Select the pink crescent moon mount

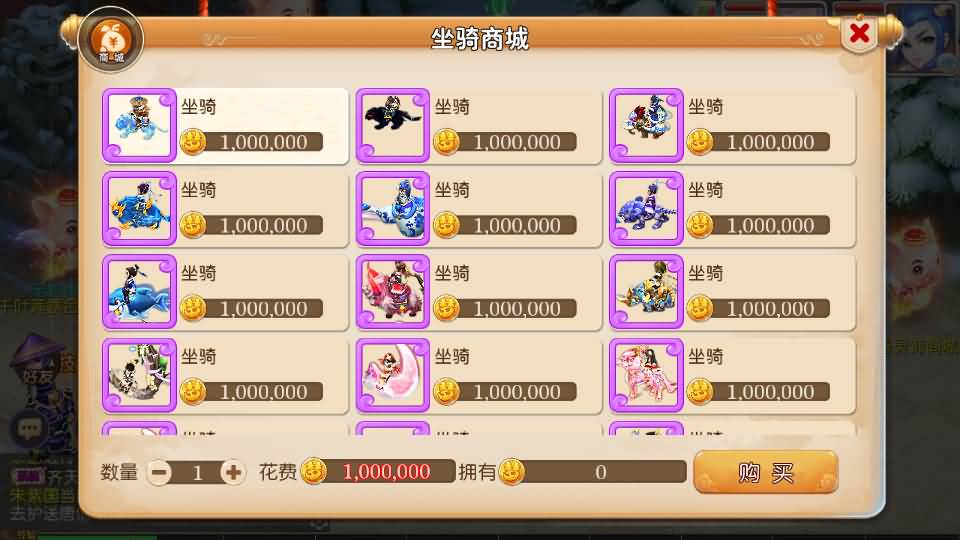pos(393,375)
